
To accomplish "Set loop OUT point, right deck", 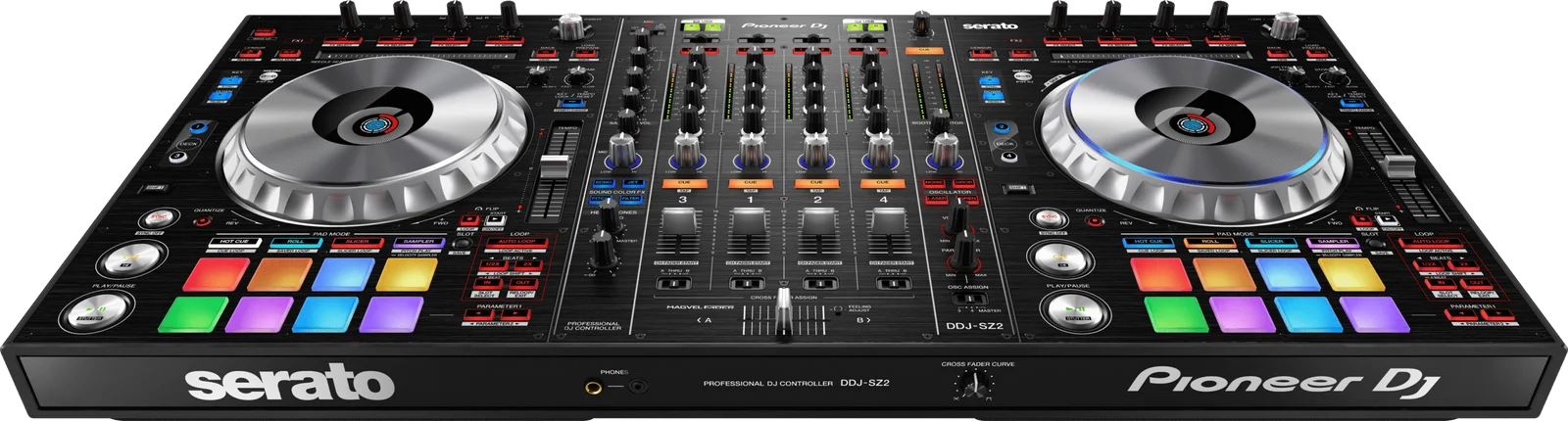I will [x=1478, y=283].
